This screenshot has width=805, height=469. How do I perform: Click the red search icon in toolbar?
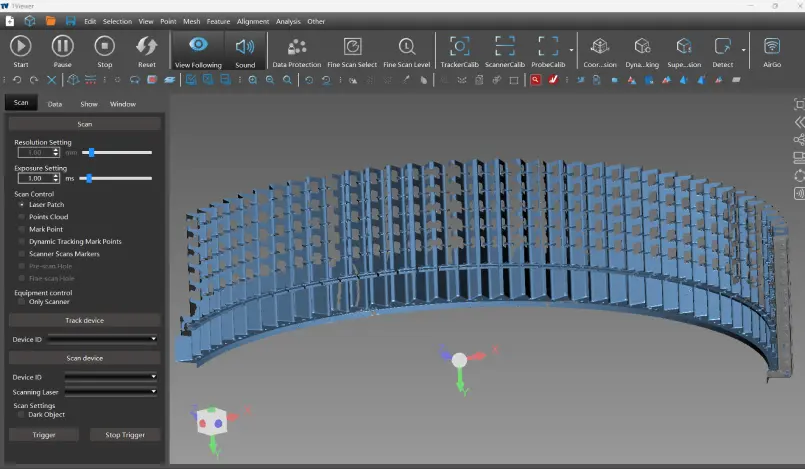(x=535, y=80)
